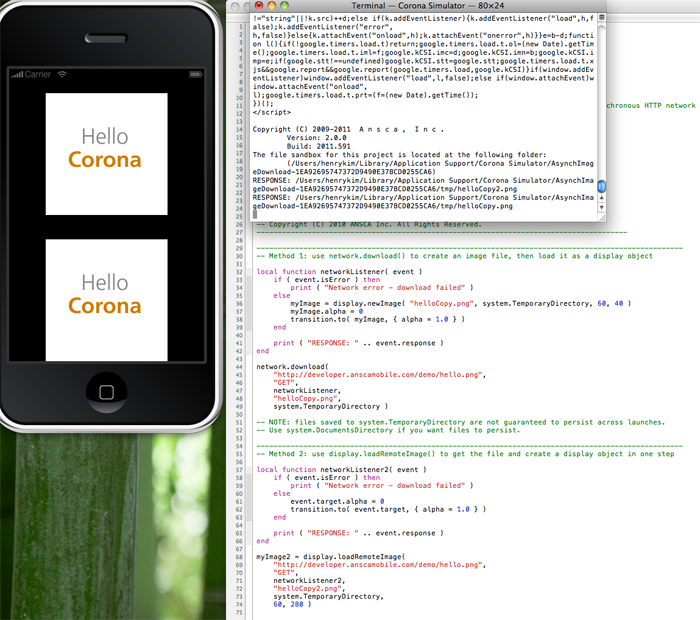Click "myImage.alpha = 0" code line

coord(327,311)
